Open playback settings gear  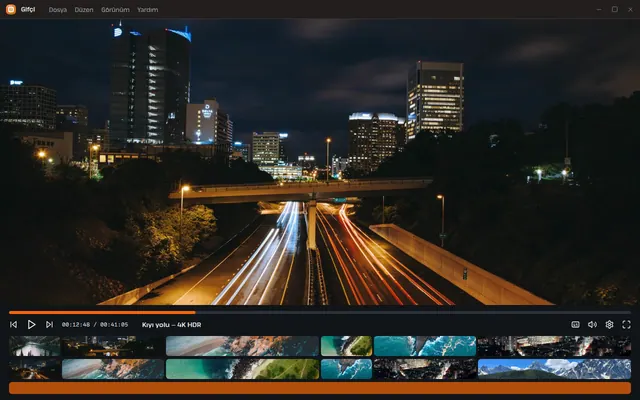click(609, 324)
